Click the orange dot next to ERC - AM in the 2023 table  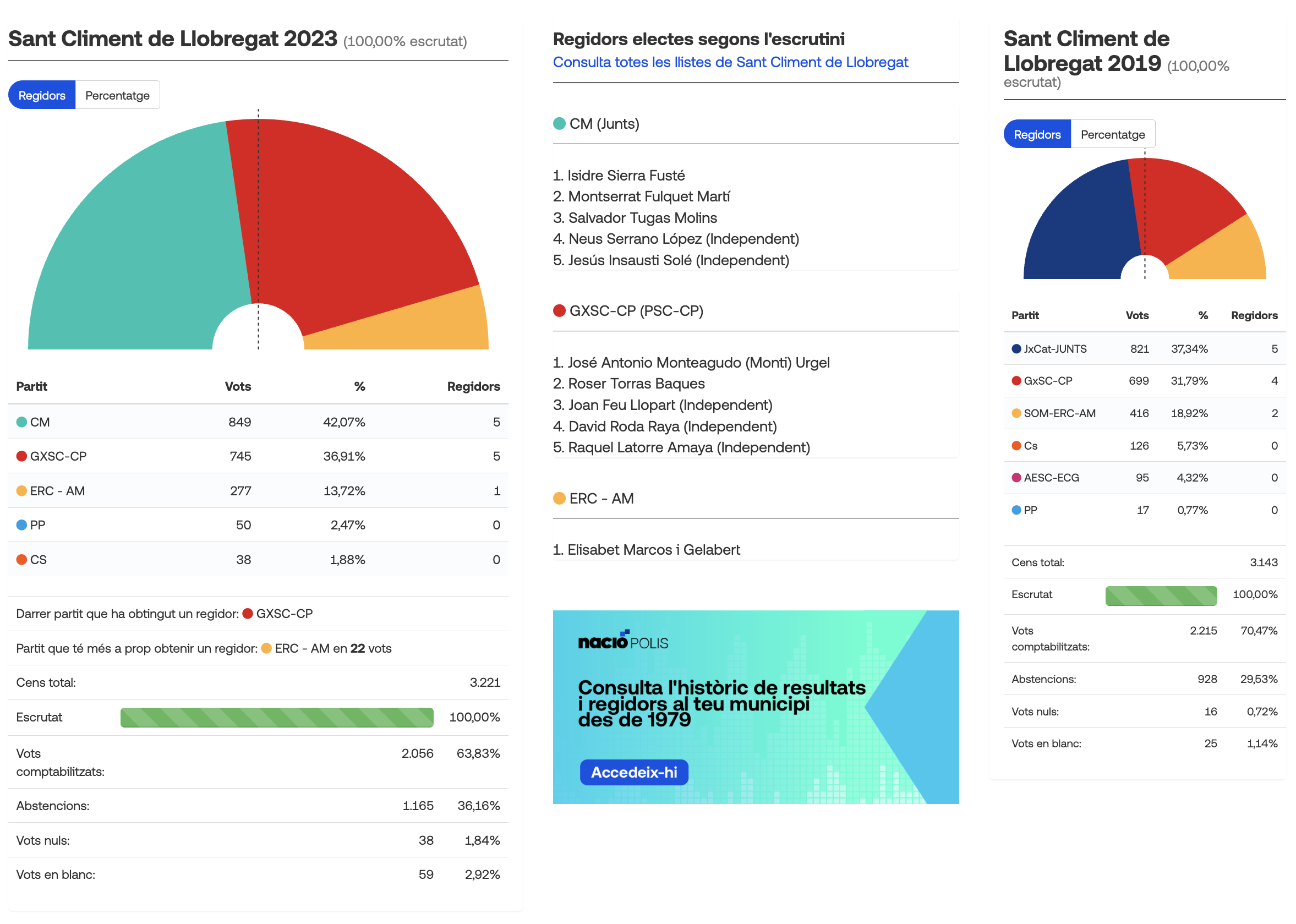click(21, 491)
